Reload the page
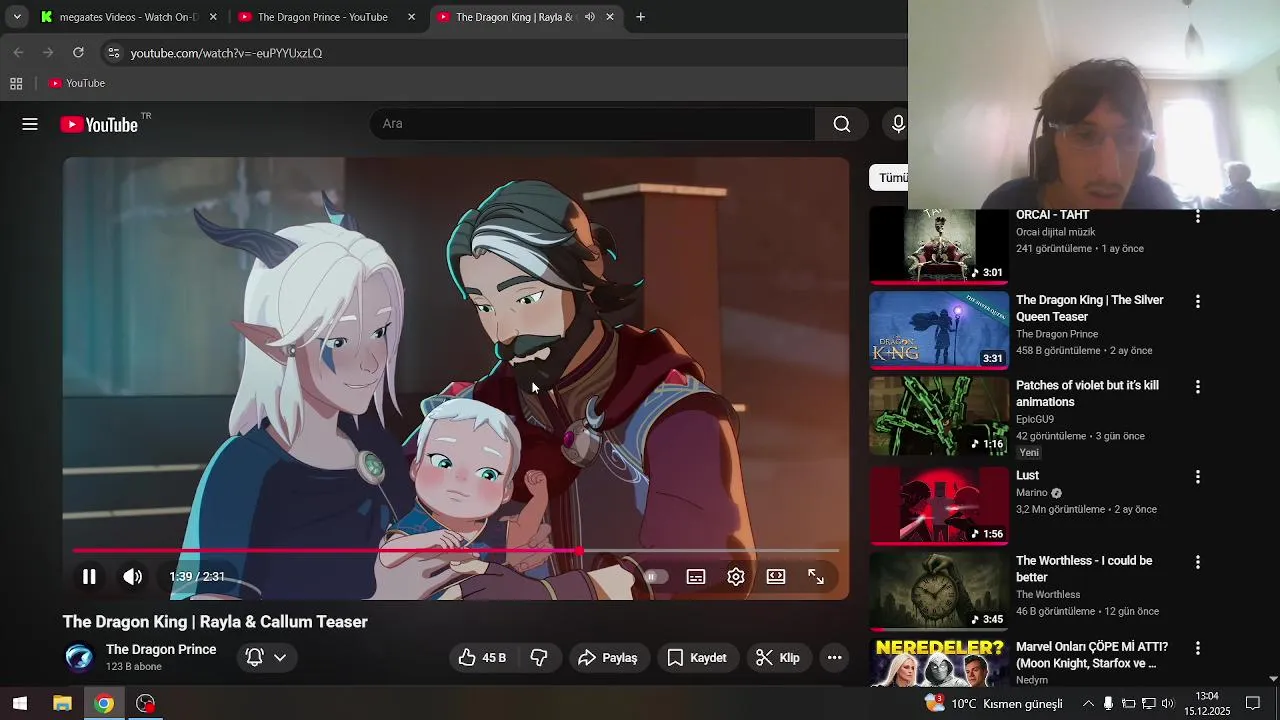1280x720 pixels. [78, 53]
